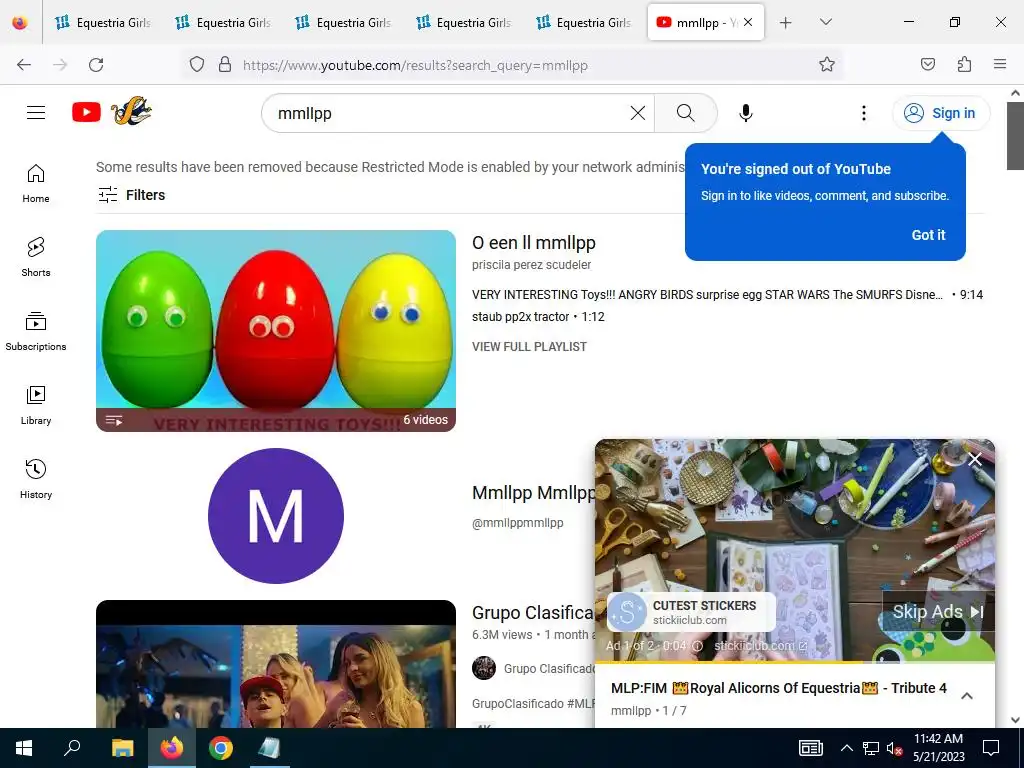Open the Firefox application menu
1024x768 pixels.
1000,64
